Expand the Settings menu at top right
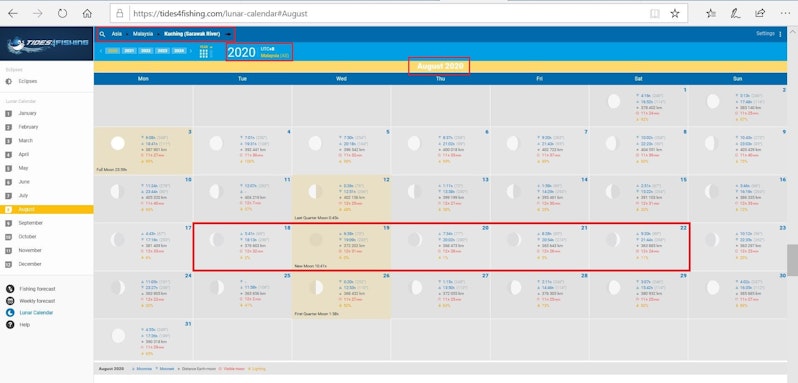This screenshot has width=798, height=383. 769,34
